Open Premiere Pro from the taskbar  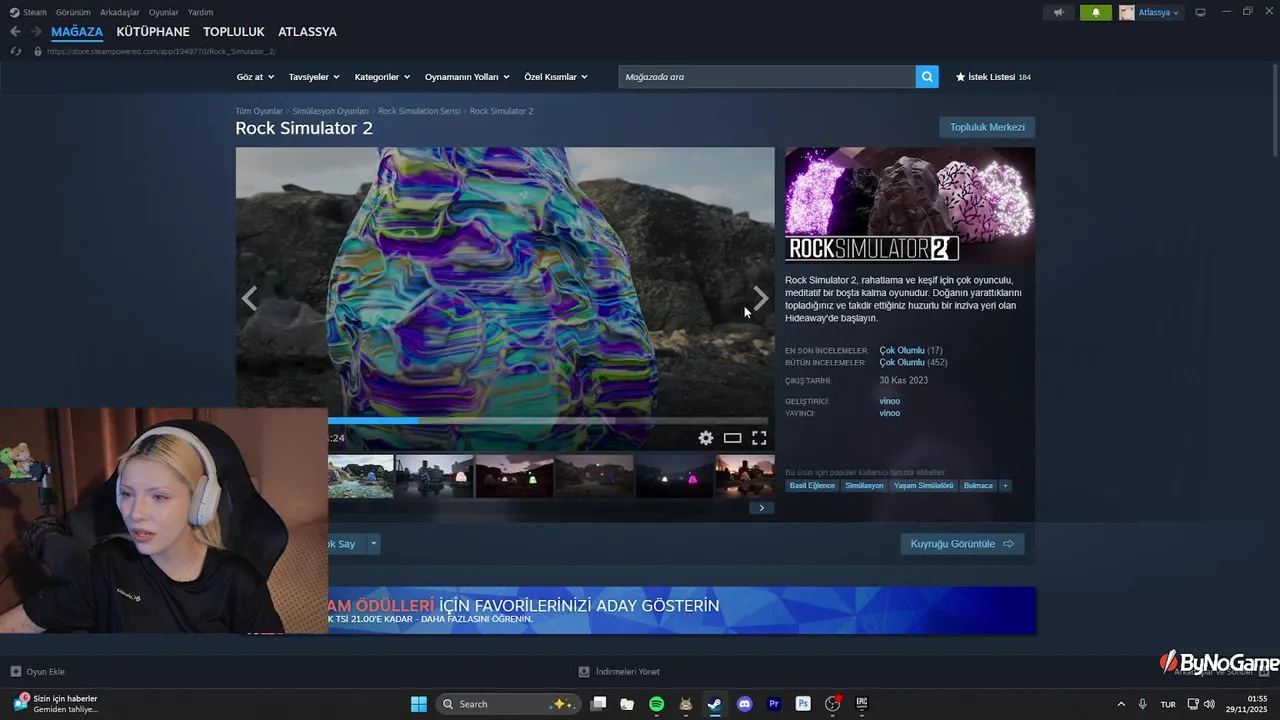coord(773,704)
